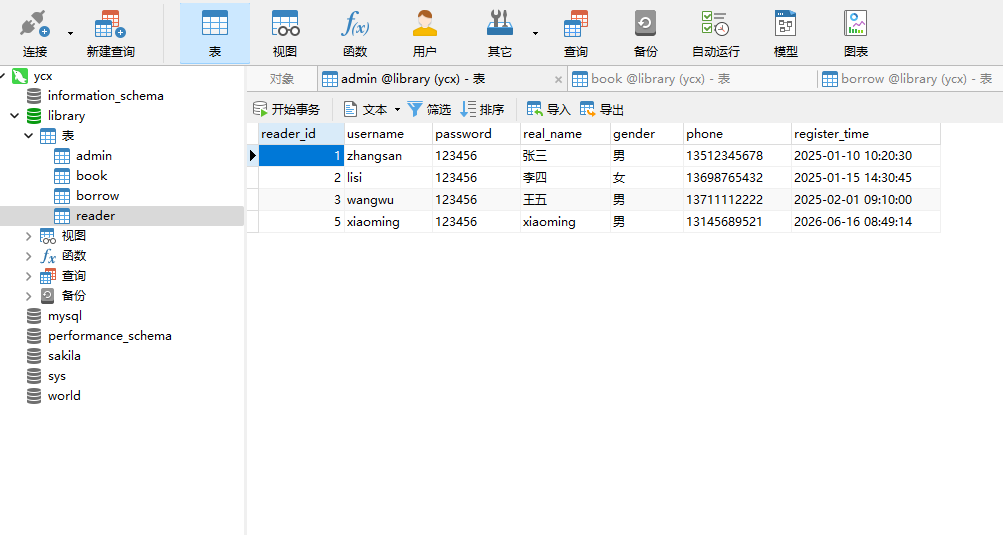Expand the 函数 node in tree

point(28,256)
